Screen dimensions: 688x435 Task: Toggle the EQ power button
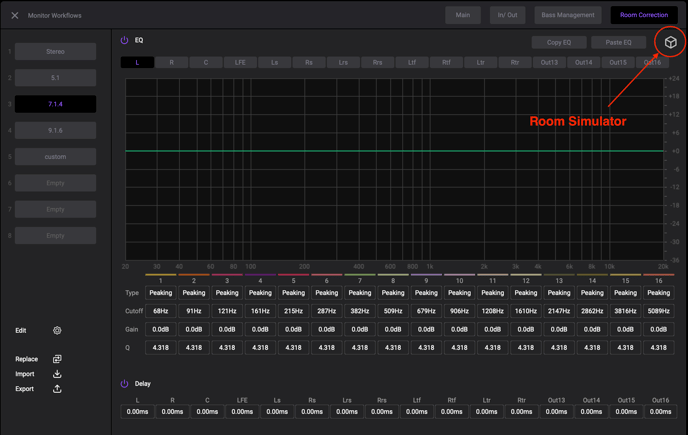coord(125,41)
